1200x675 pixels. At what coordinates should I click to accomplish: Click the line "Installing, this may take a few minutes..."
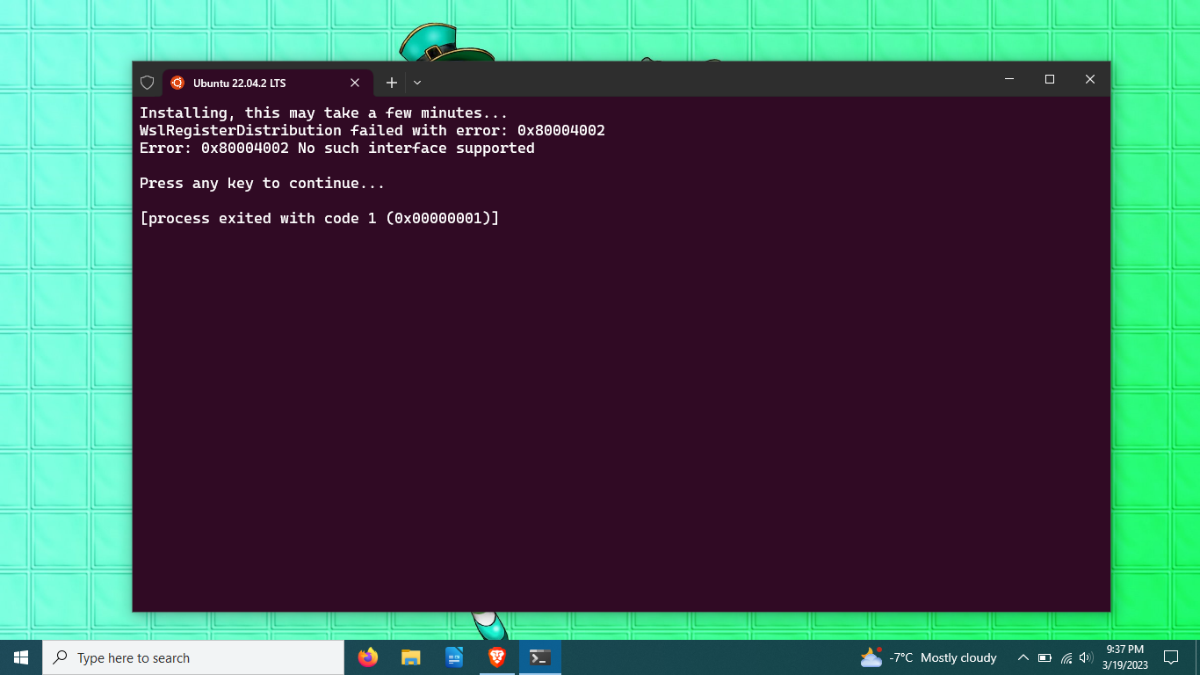pyautogui.click(x=323, y=113)
